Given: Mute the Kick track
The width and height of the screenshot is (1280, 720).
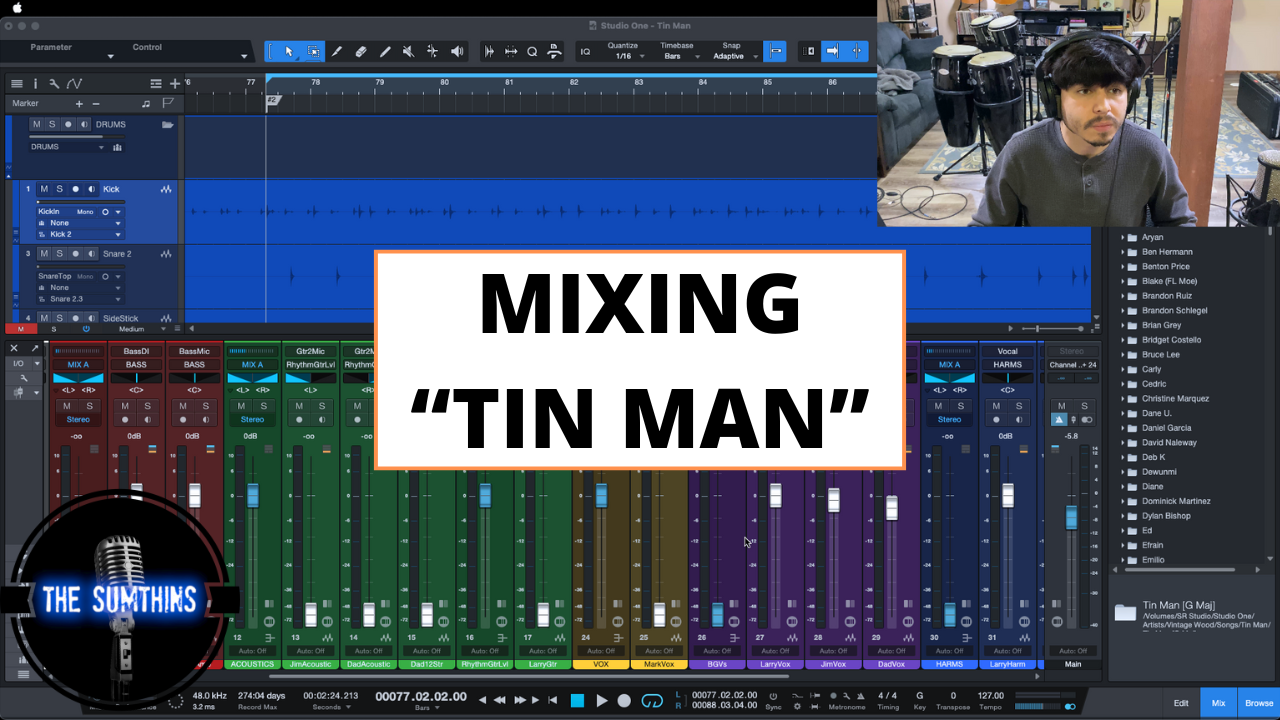Looking at the screenshot, I should point(44,189).
